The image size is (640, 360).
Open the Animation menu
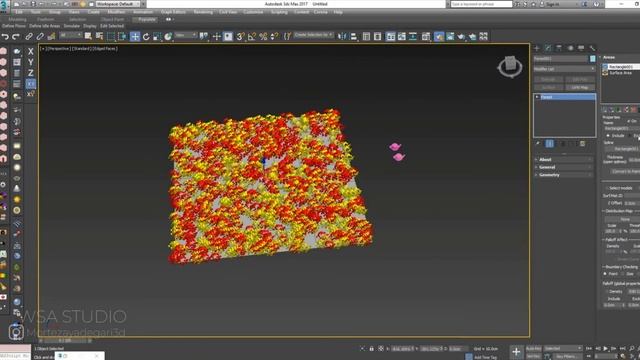pyautogui.click(x=143, y=12)
